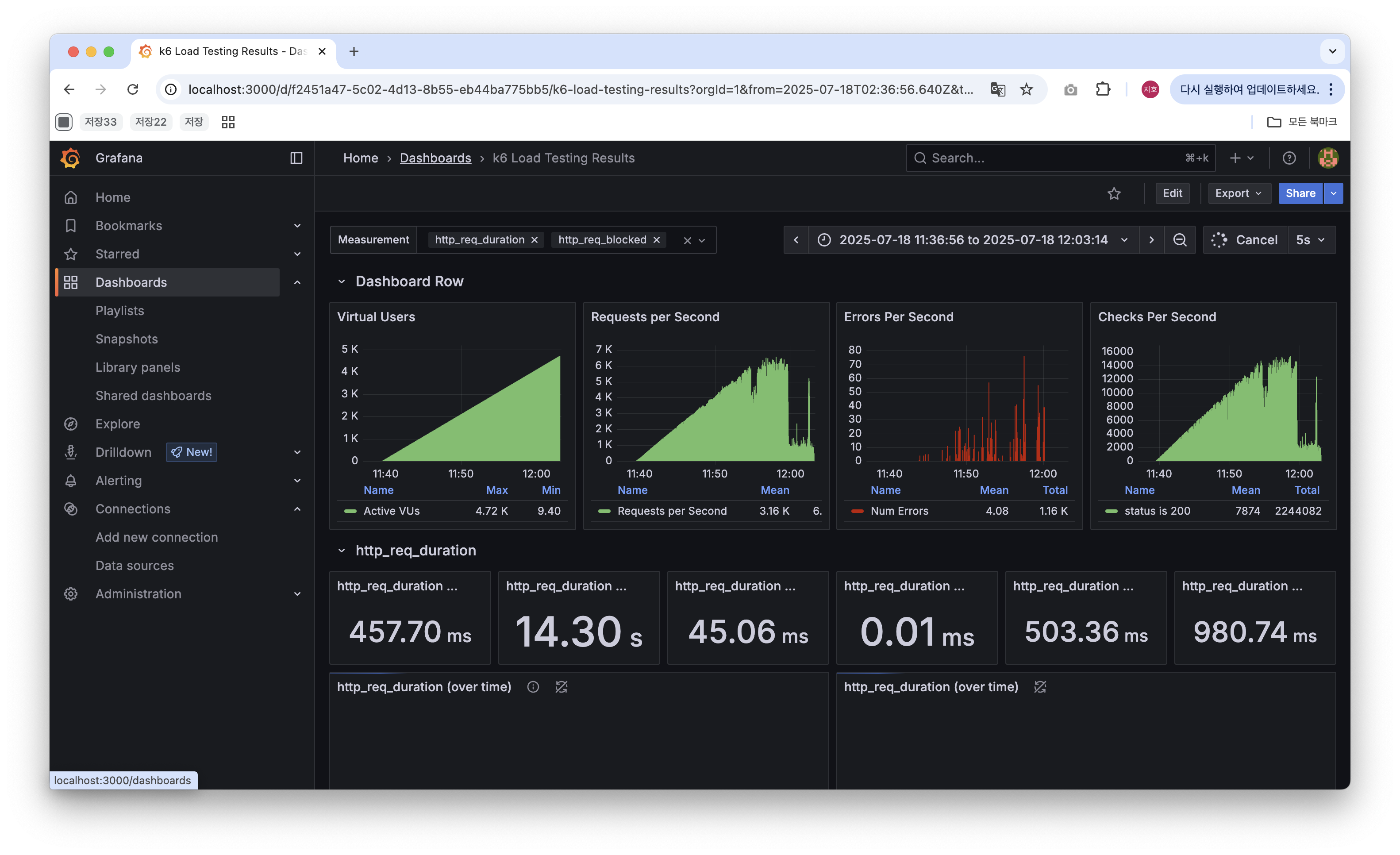Click the browser address bar URL
The width and height of the screenshot is (1400, 855).
[x=580, y=89]
